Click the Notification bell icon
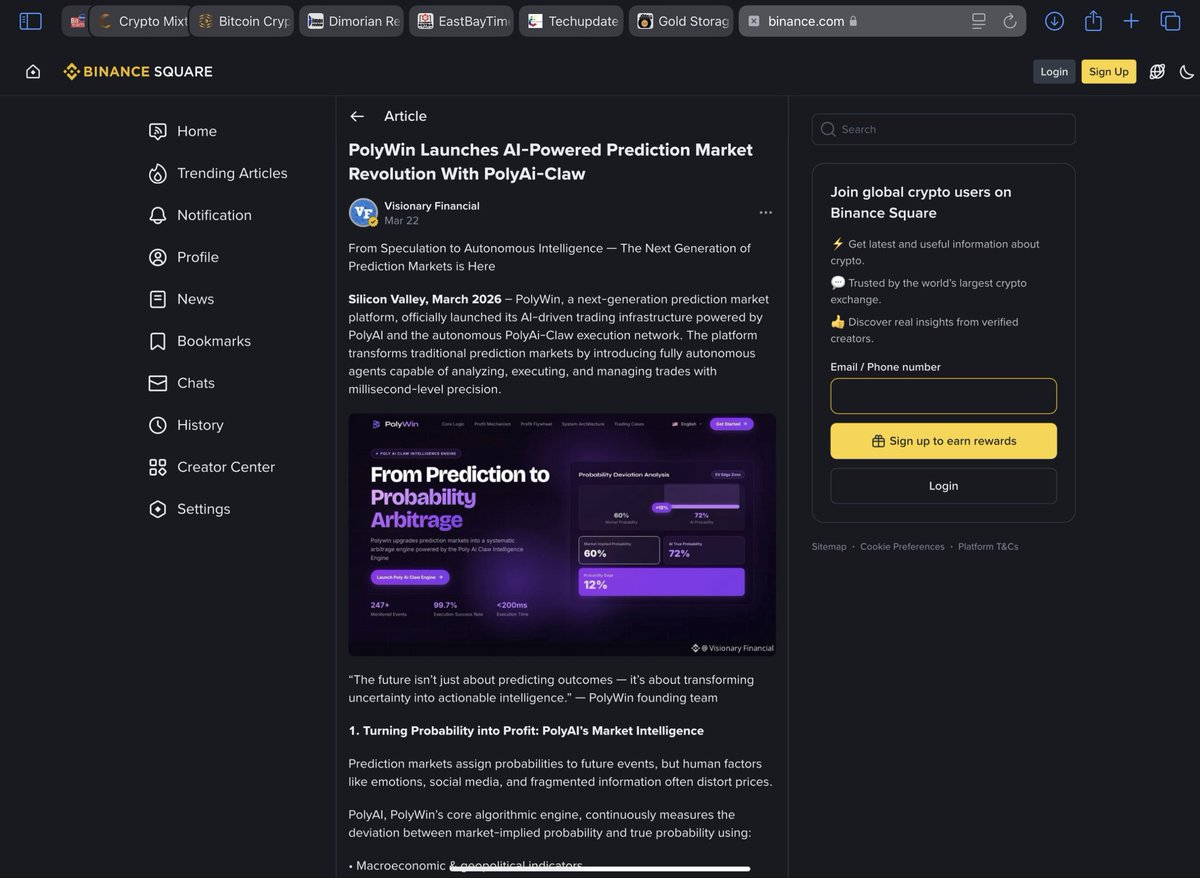 [157, 215]
